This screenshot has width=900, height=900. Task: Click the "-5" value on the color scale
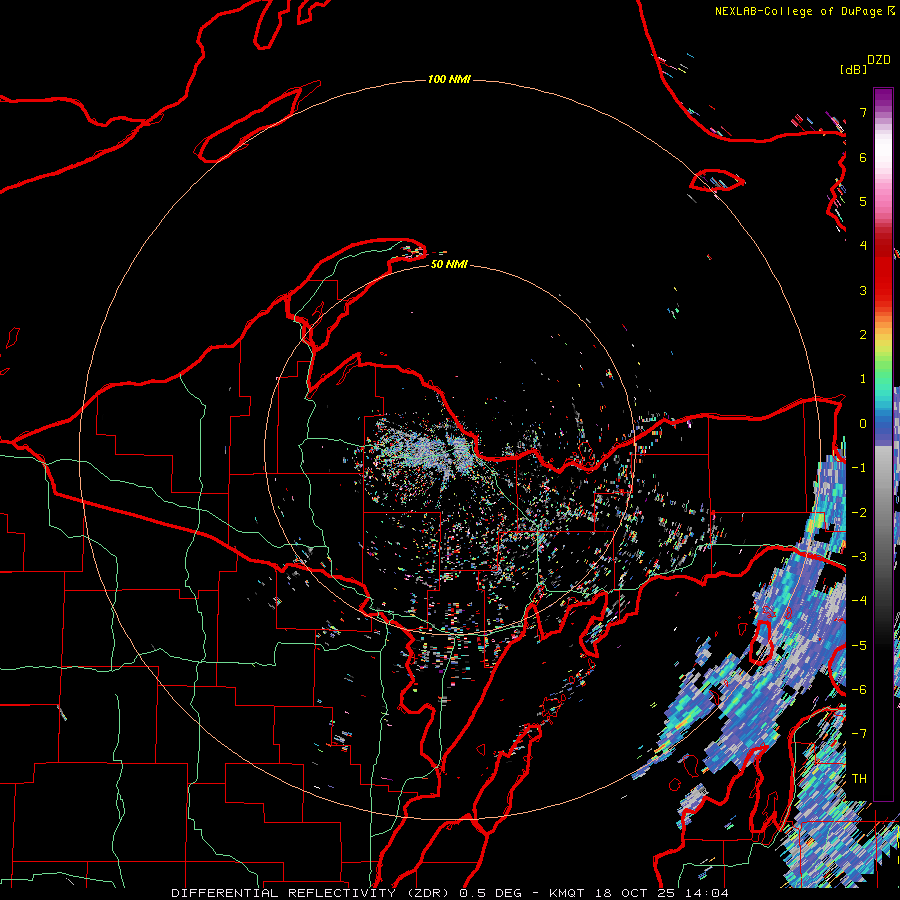pos(859,646)
